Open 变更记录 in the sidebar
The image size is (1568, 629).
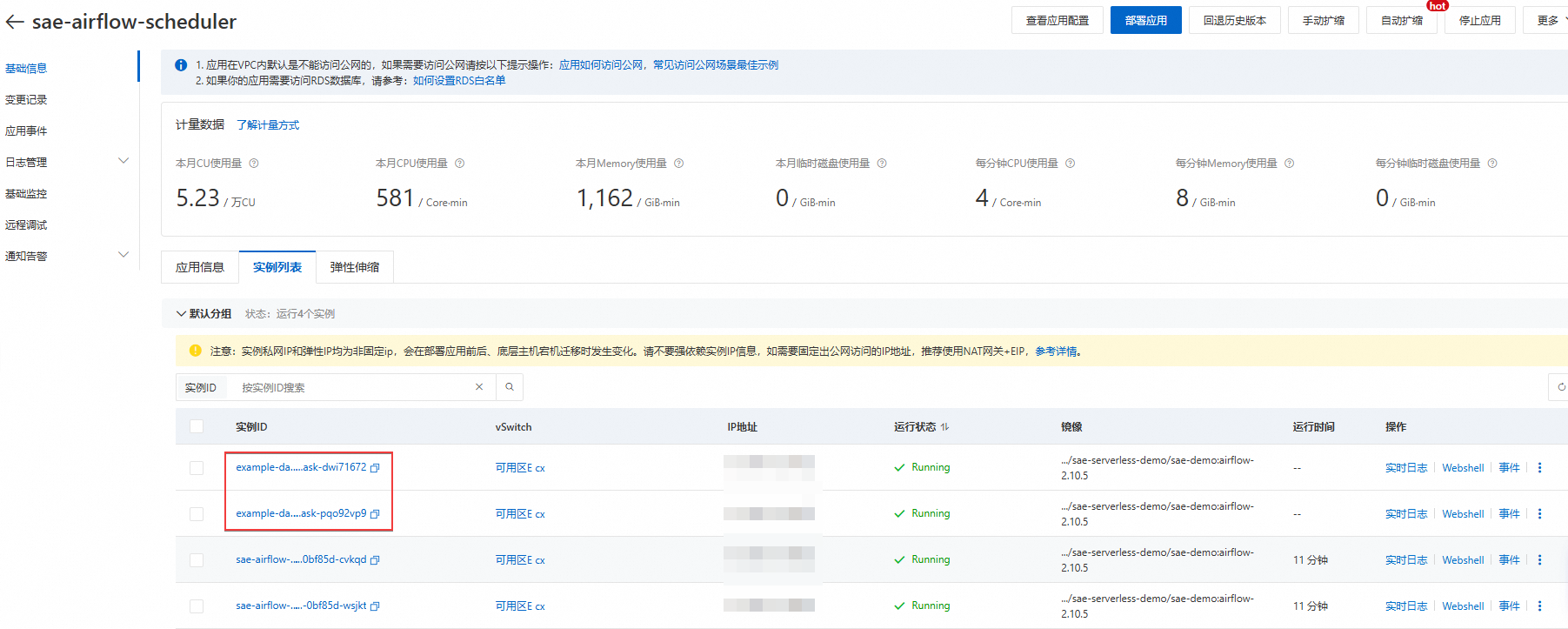pyautogui.click(x=26, y=99)
